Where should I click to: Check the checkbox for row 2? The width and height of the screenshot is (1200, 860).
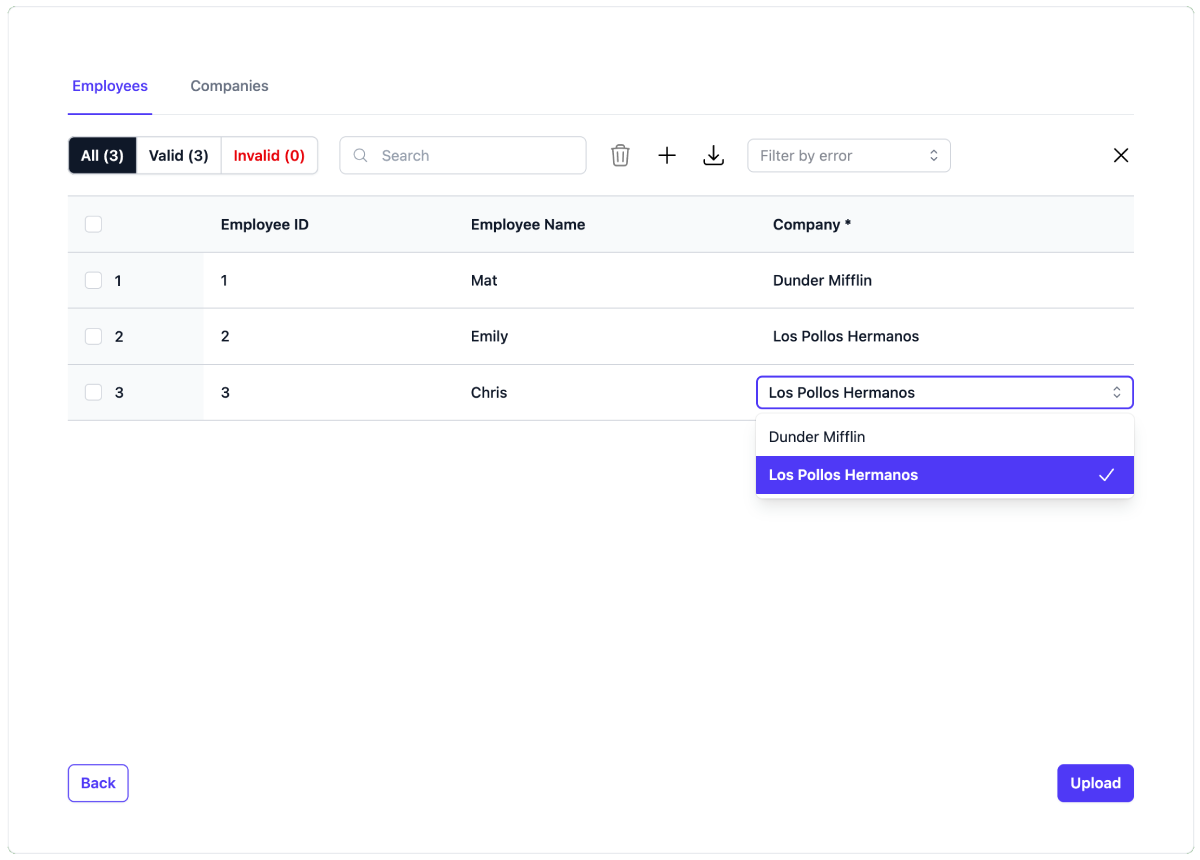coord(93,336)
